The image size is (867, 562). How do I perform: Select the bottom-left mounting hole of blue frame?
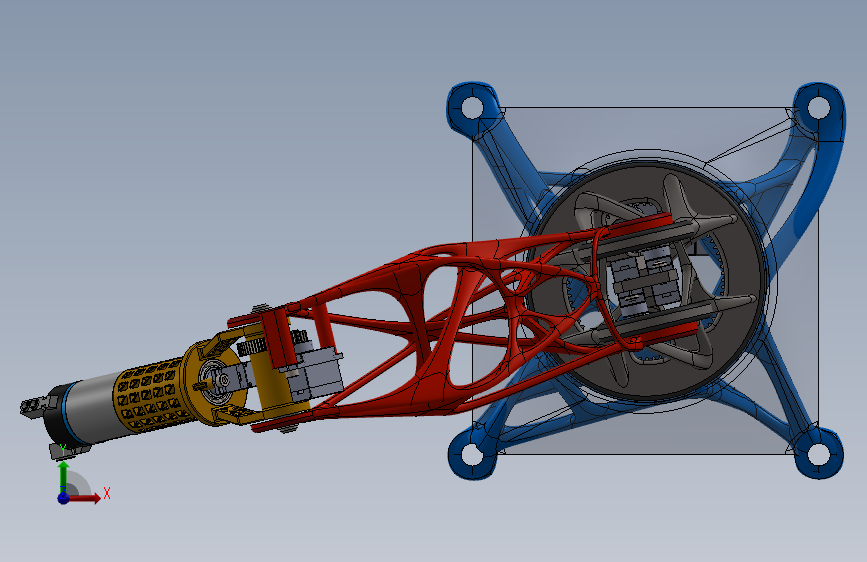[x=472, y=454]
